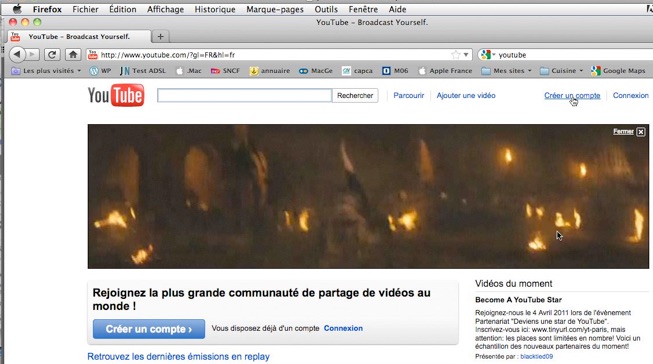653x364 pixels.
Task: Click Connexion in the header
Action: pos(631,95)
